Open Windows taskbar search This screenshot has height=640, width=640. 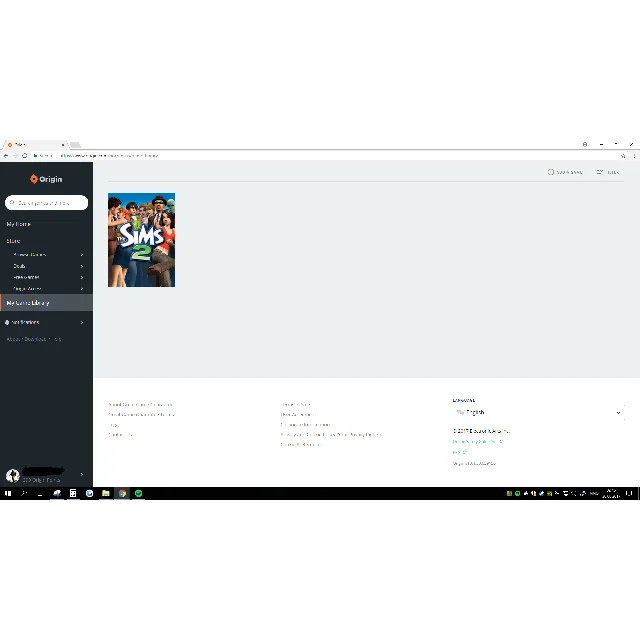point(24,493)
